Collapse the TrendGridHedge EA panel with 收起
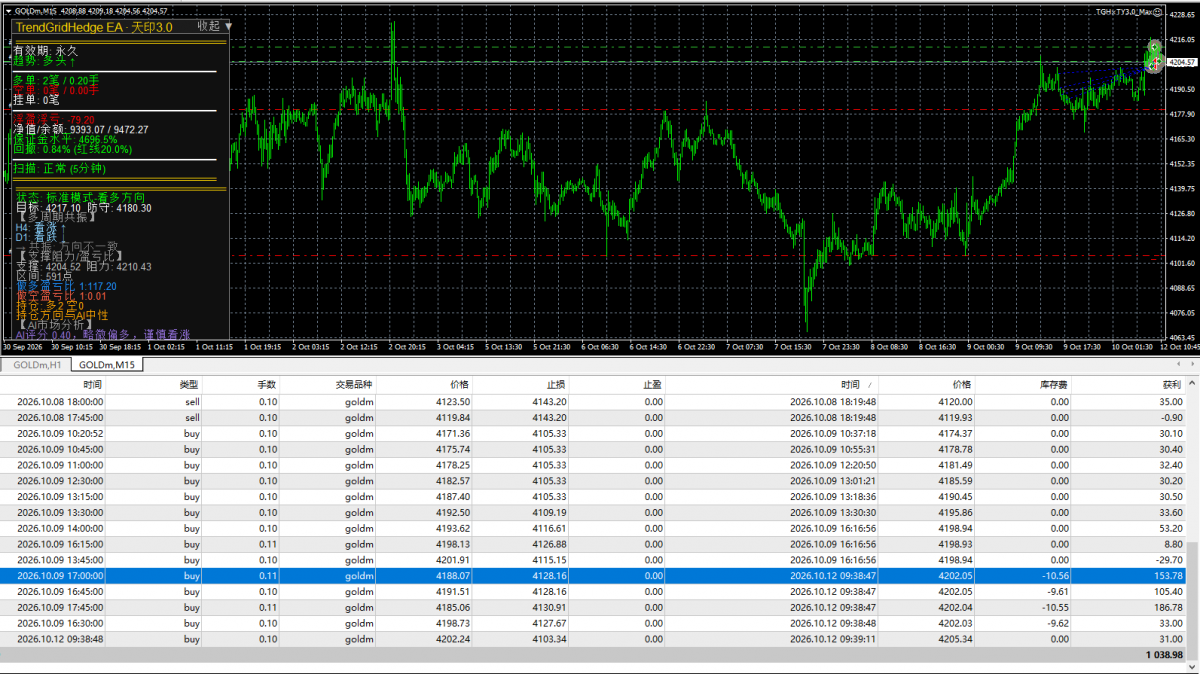Image resolution: width=1200 pixels, height=674 pixels. click(x=208, y=27)
